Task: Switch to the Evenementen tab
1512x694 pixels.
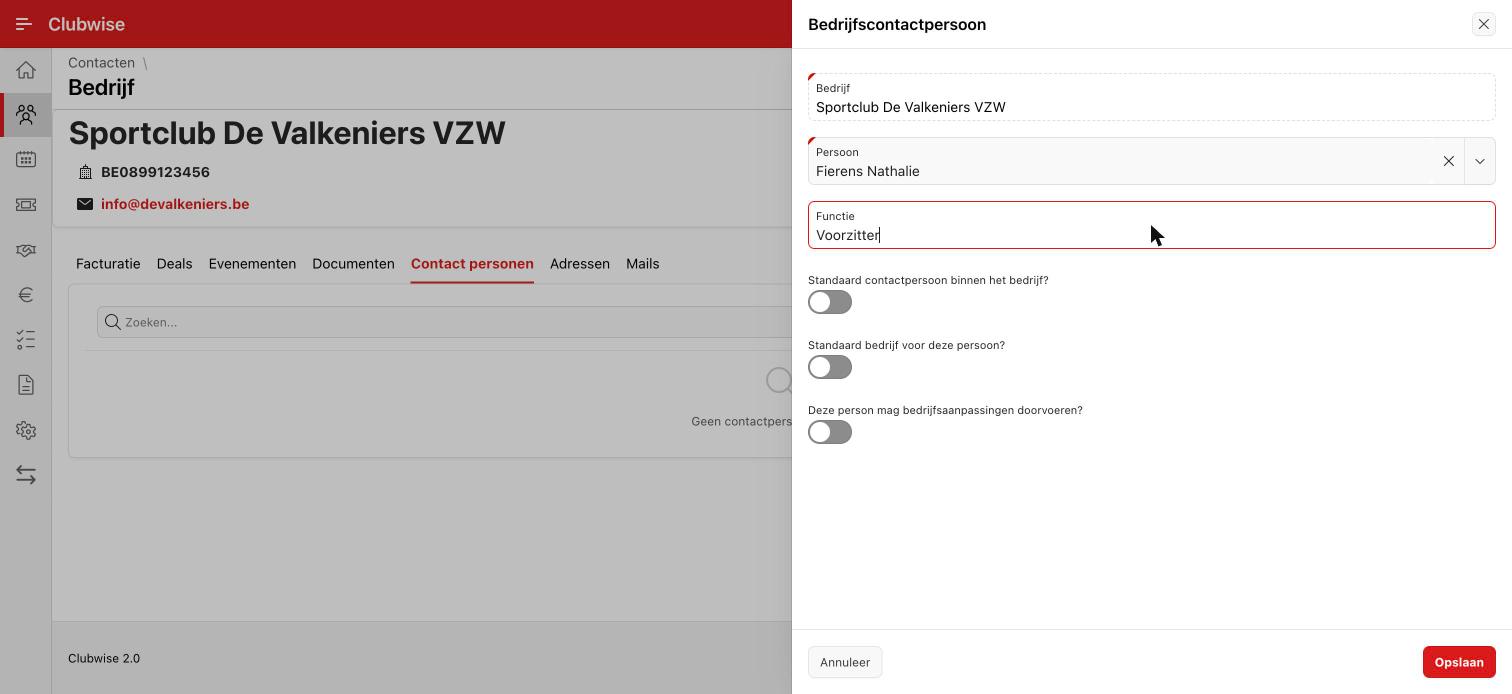Action: click(252, 264)
